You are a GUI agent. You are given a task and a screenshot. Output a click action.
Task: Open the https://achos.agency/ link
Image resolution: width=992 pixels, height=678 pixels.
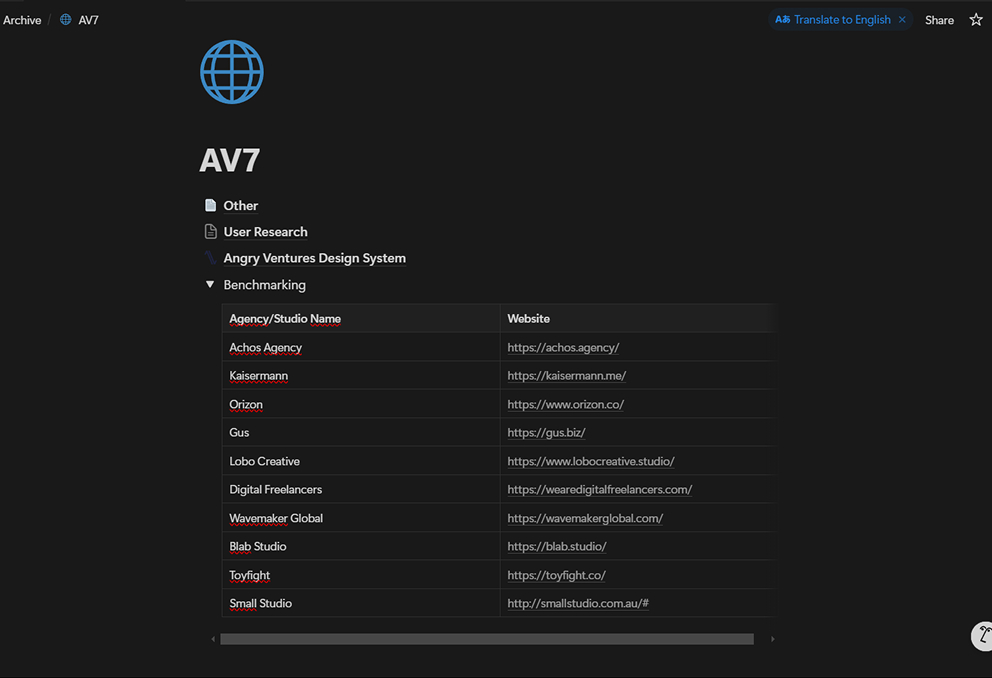(563, 347)
